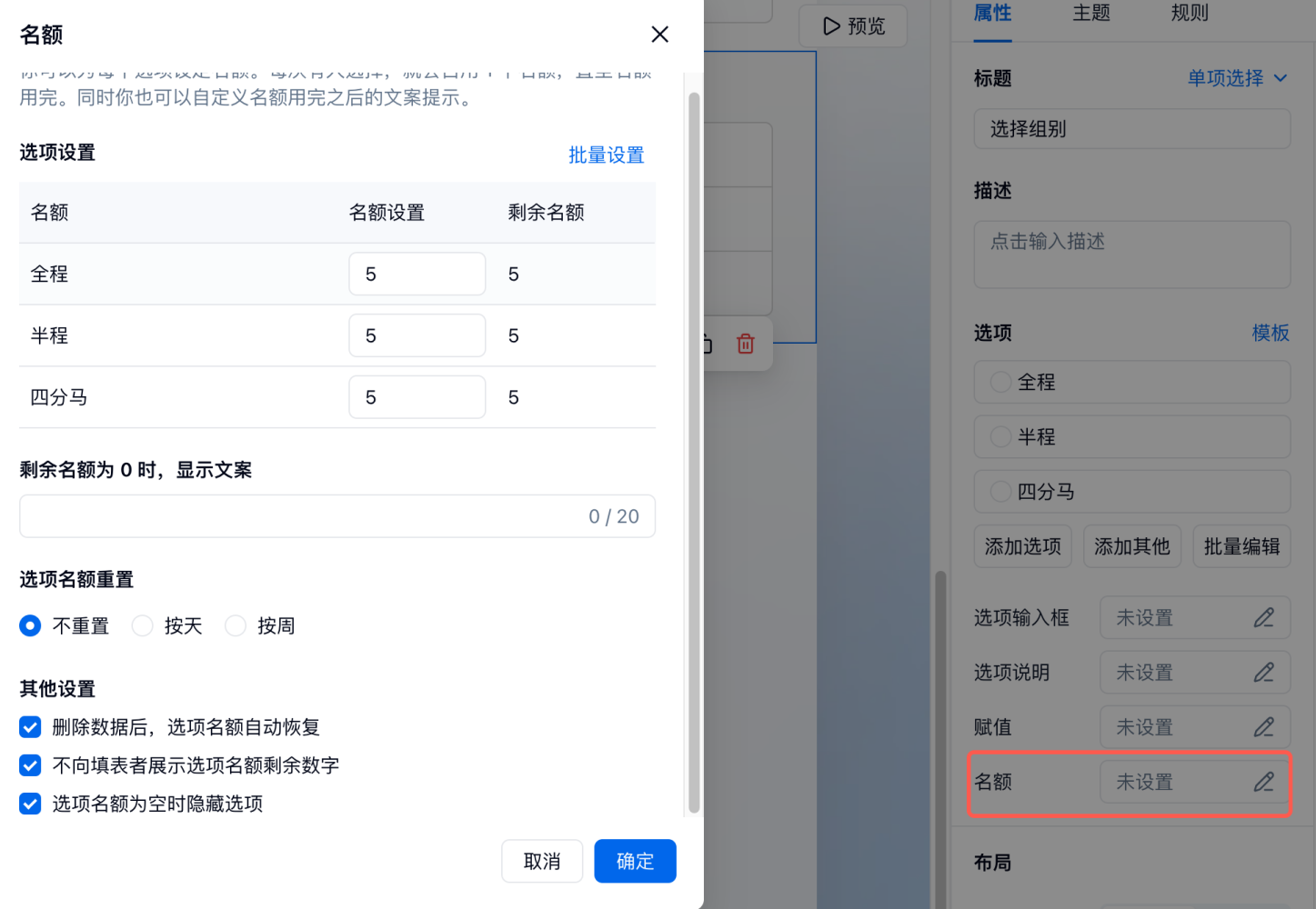Click the edit pencil for 选项输入框
This screenshot has width=1316, height=909.
click(x=1263, y=618)
